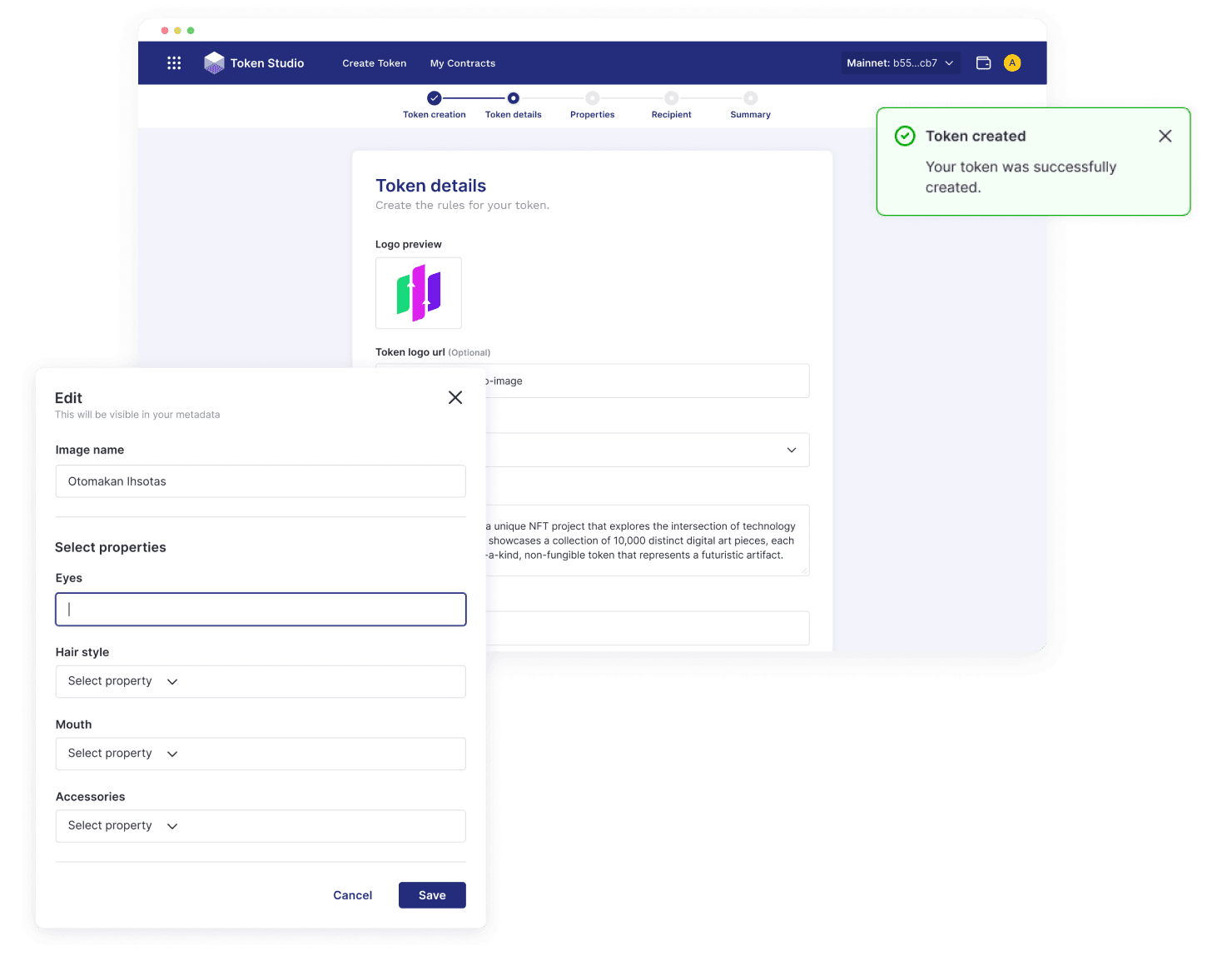Viewport: 1232px width, 966px height.
Task: Go to Recipient step
Action: click(672, 106)
